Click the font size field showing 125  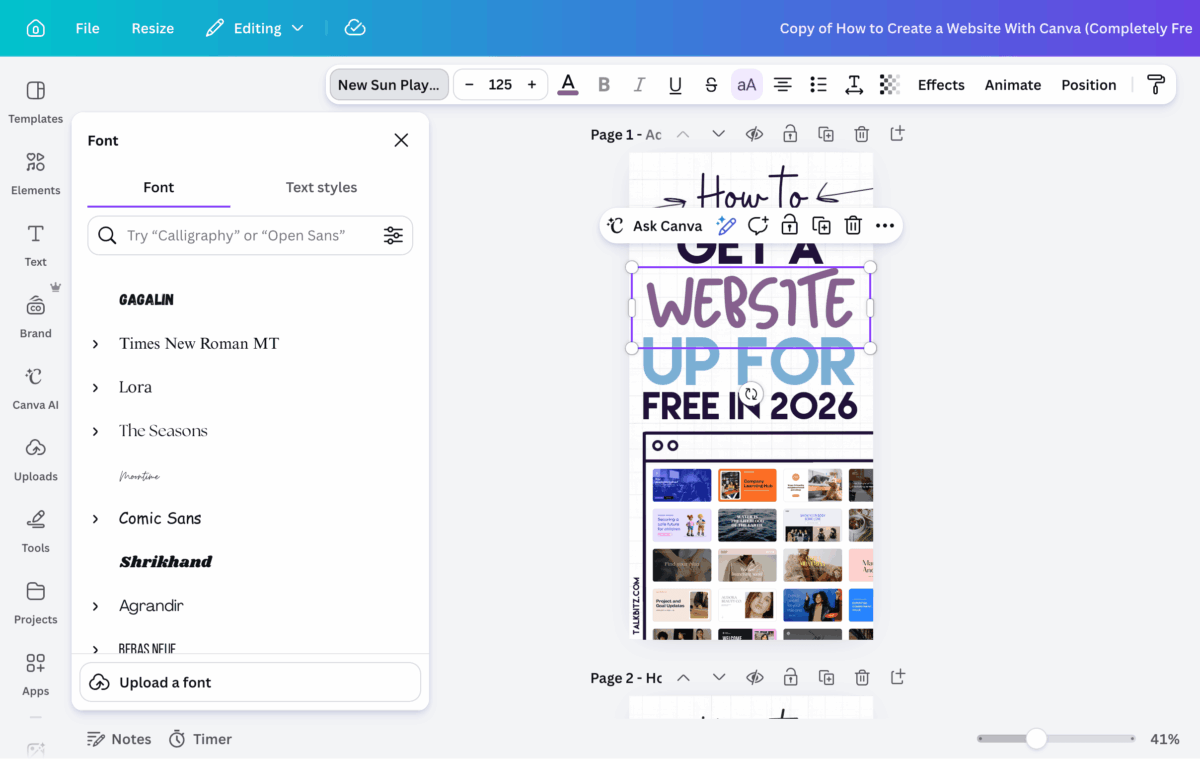point(500,85)
